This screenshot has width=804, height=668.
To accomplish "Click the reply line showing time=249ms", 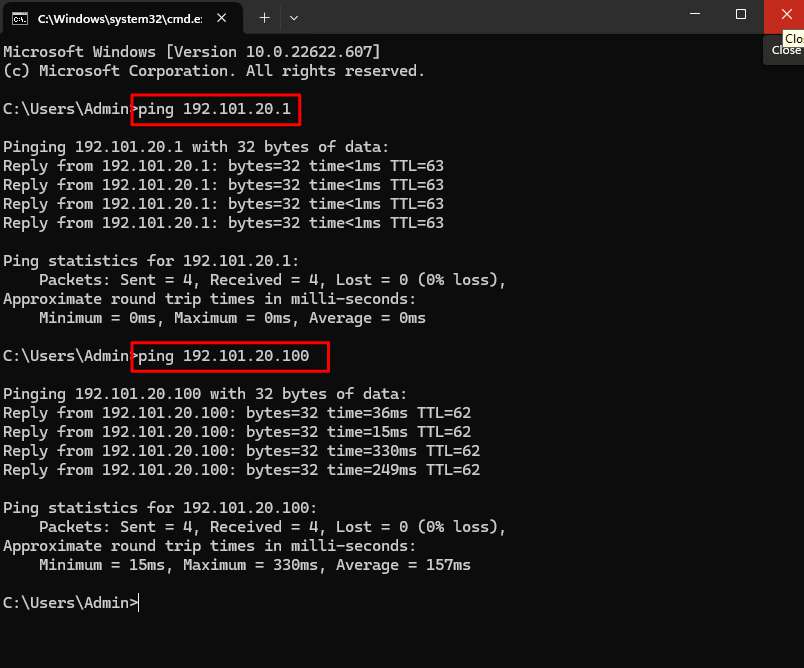I will [241, 470].
